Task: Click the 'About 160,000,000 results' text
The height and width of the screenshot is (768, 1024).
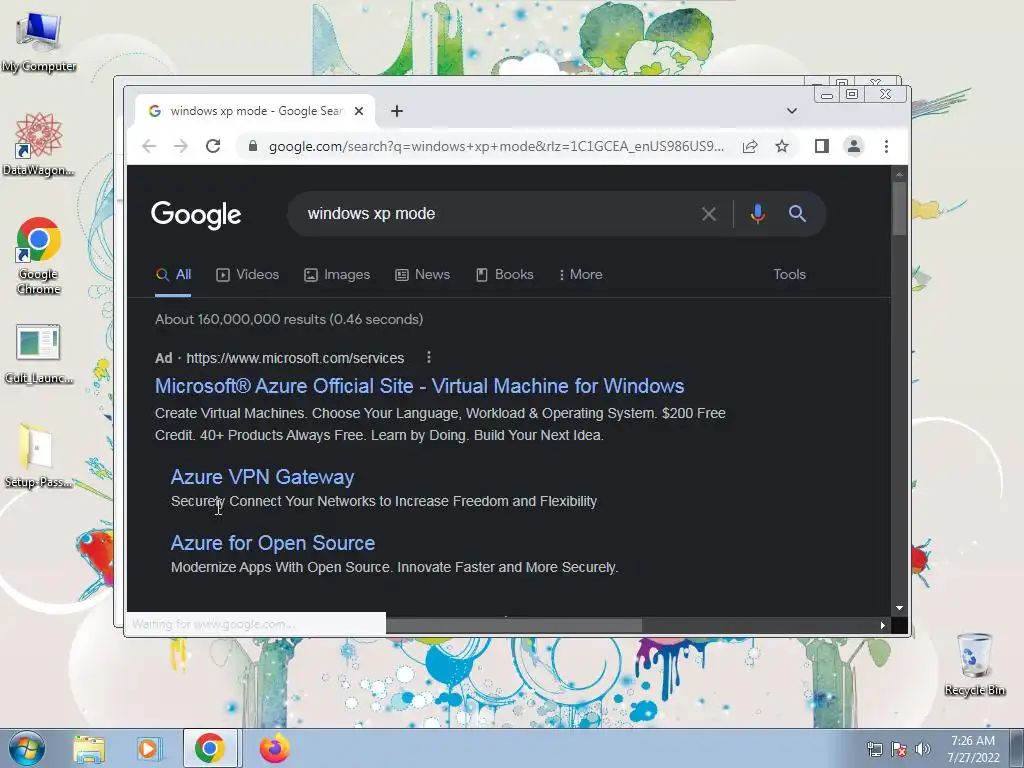Action: click(289, 319)
